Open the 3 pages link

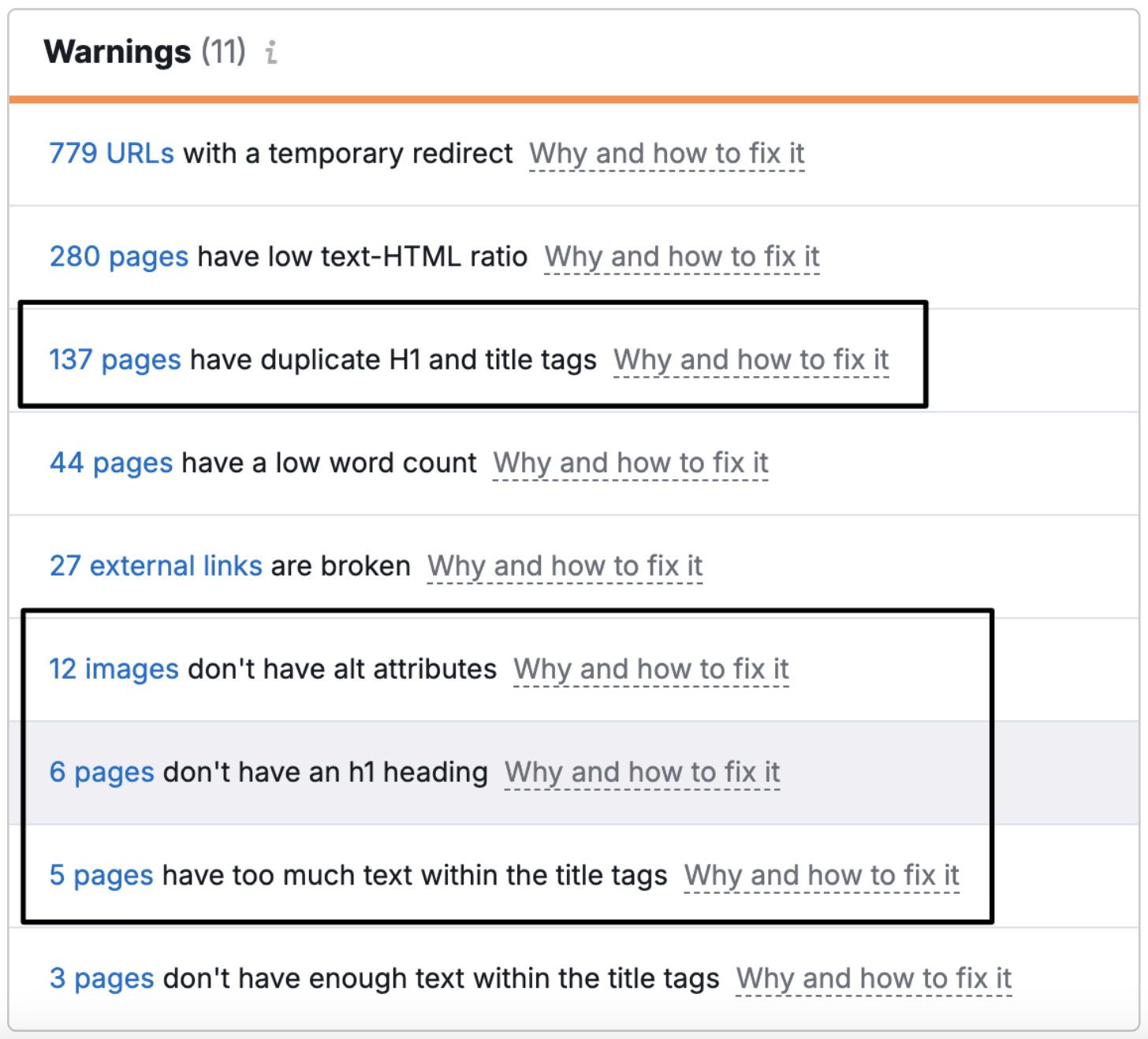point(102,978)
